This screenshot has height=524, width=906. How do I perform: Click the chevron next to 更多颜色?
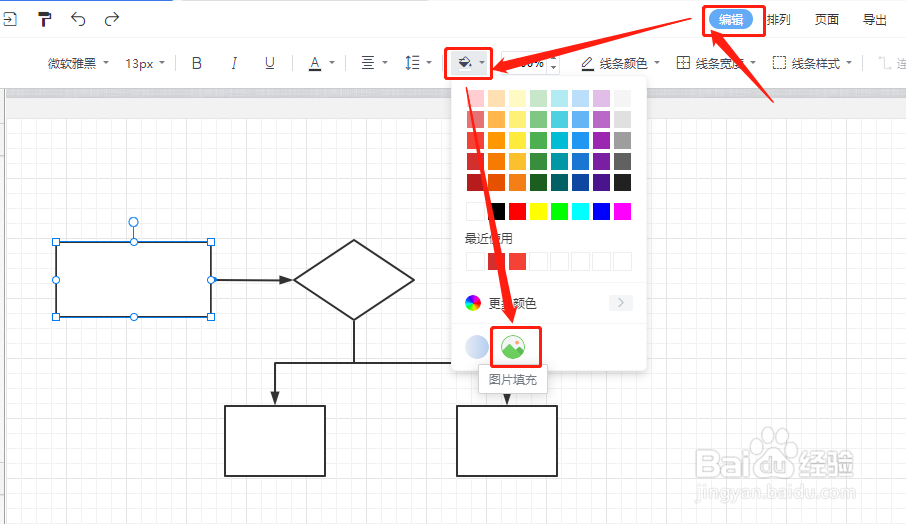click(621, 303)
